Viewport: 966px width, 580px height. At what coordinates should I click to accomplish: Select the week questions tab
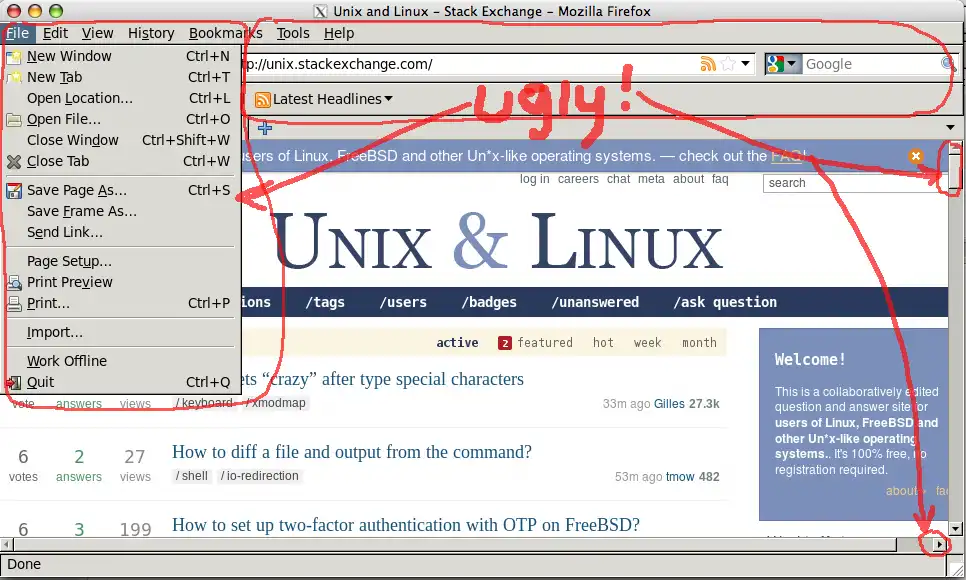[x=647, y=343]
